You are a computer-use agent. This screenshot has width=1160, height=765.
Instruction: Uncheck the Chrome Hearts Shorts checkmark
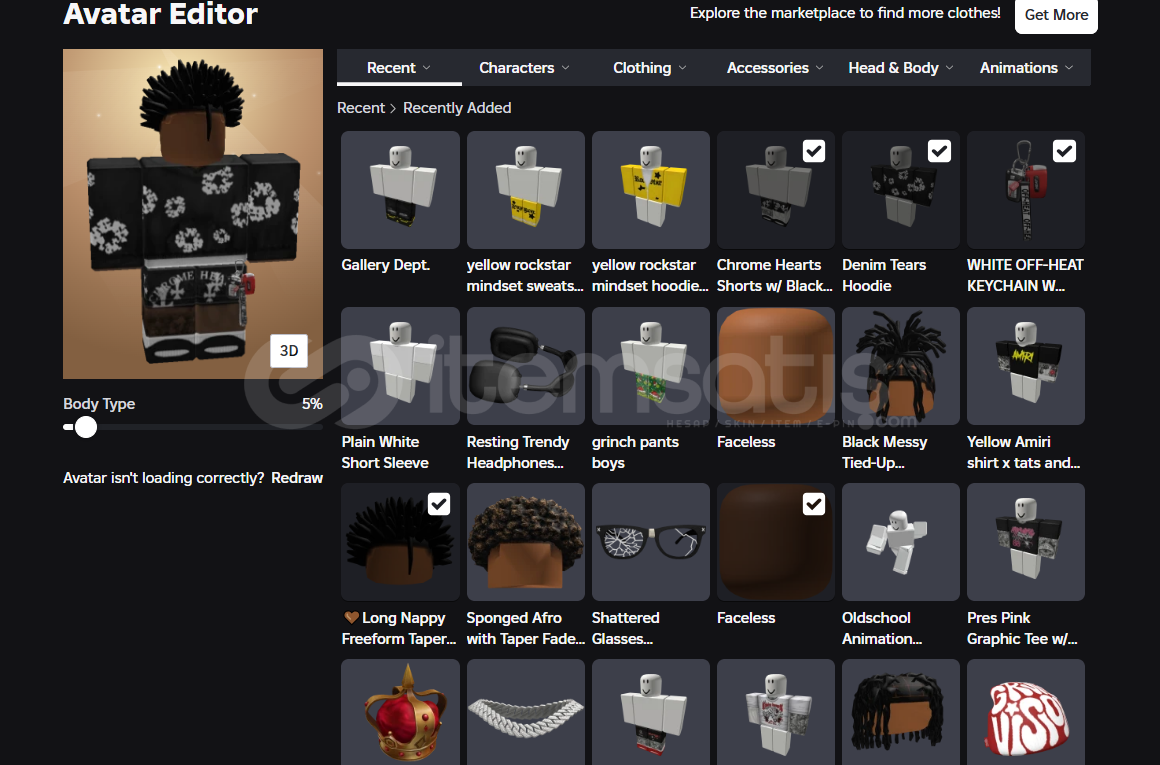pyautogui.click(x=814, y=151)
